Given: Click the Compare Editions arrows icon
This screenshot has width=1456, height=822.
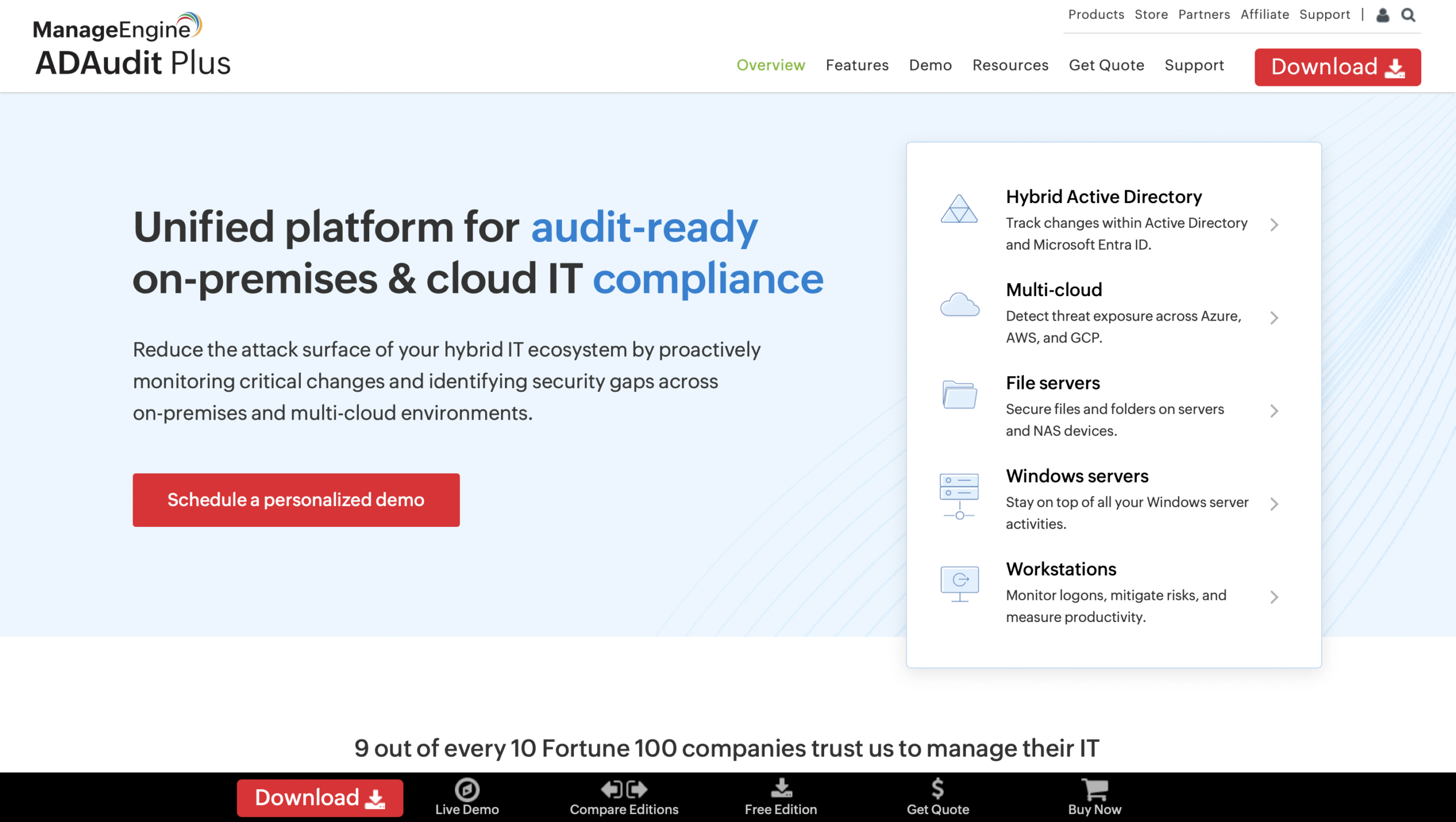Looking at the screenshot, I should [623, 789].
